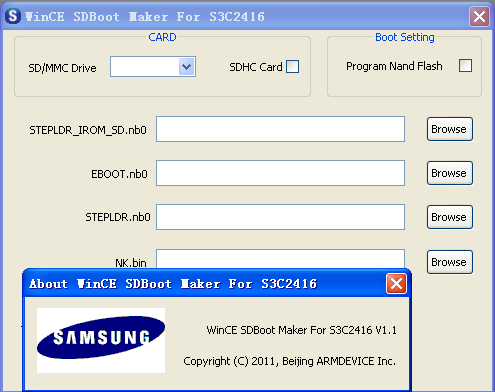495x392 pixels.
Task: Click the 'STEPLDR_IROM_SD.nb0' label
Action: [88, 130]
